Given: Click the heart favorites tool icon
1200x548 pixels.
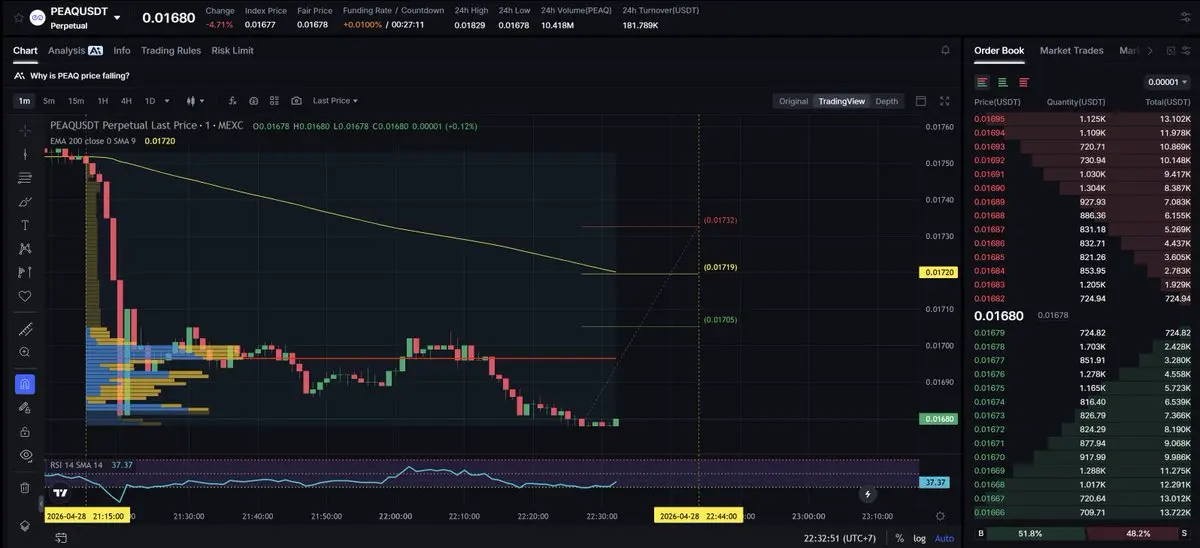Looking at the screenshot, I should click(x=25, y=296).
